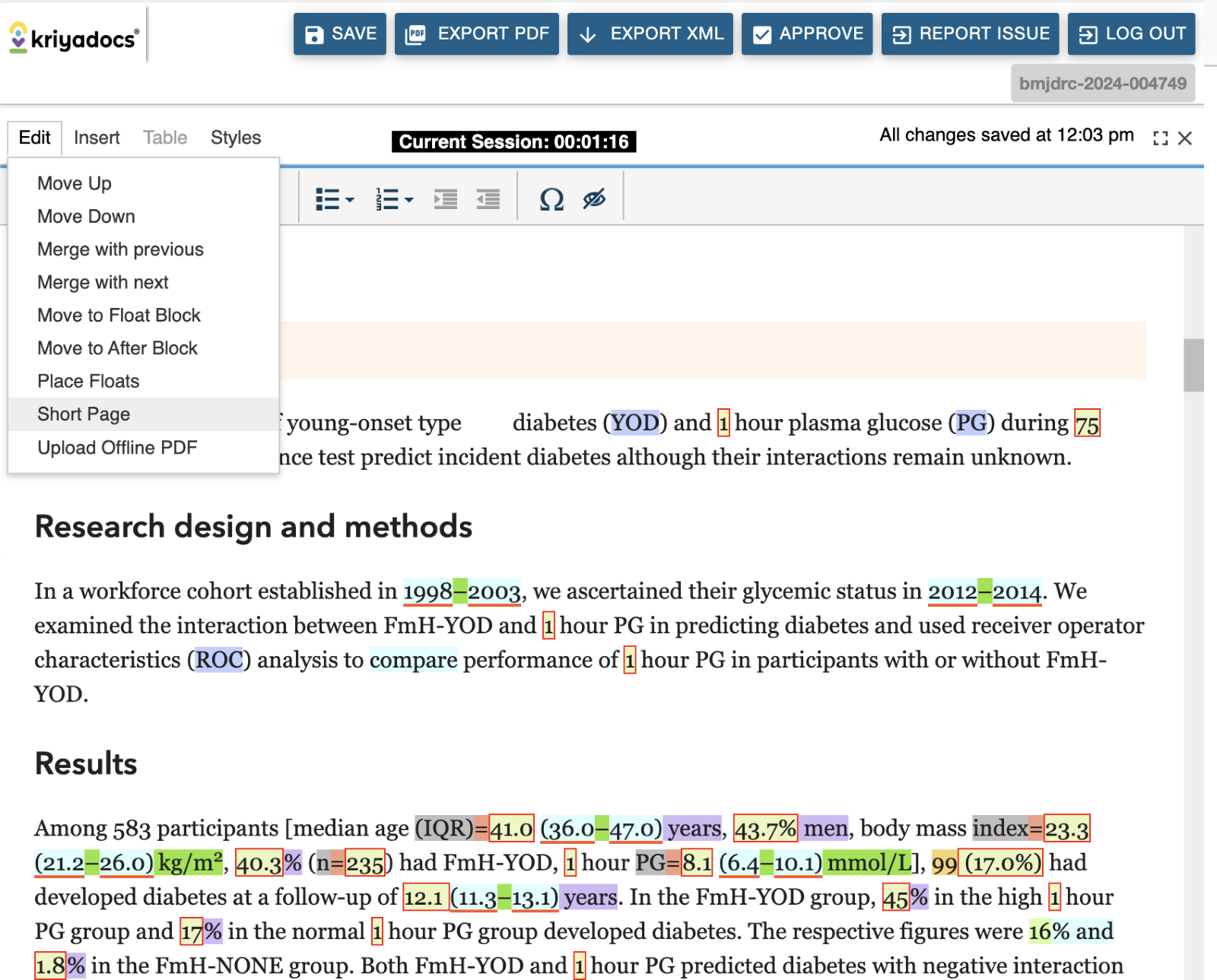Click the value n=235
Screen dimensions: 1217x980
tap(350, 864)
